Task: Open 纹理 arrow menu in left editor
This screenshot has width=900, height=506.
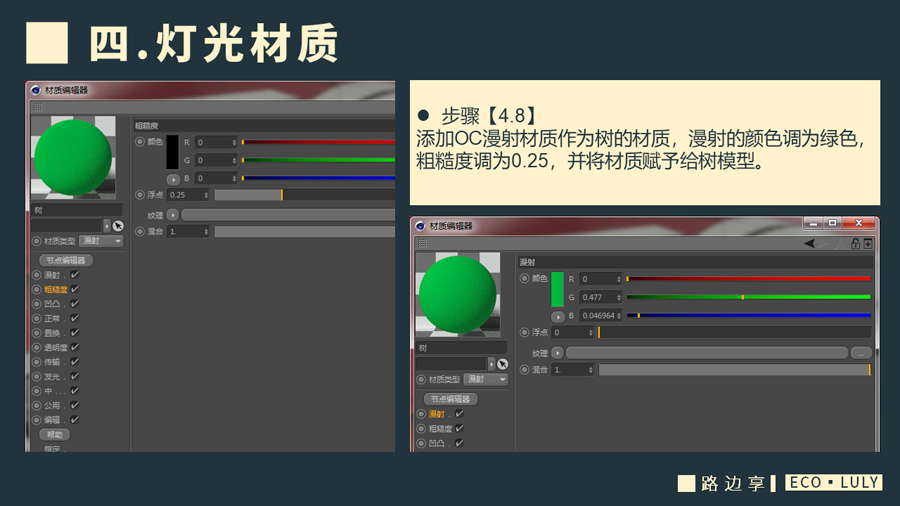Action: (173, 215)
